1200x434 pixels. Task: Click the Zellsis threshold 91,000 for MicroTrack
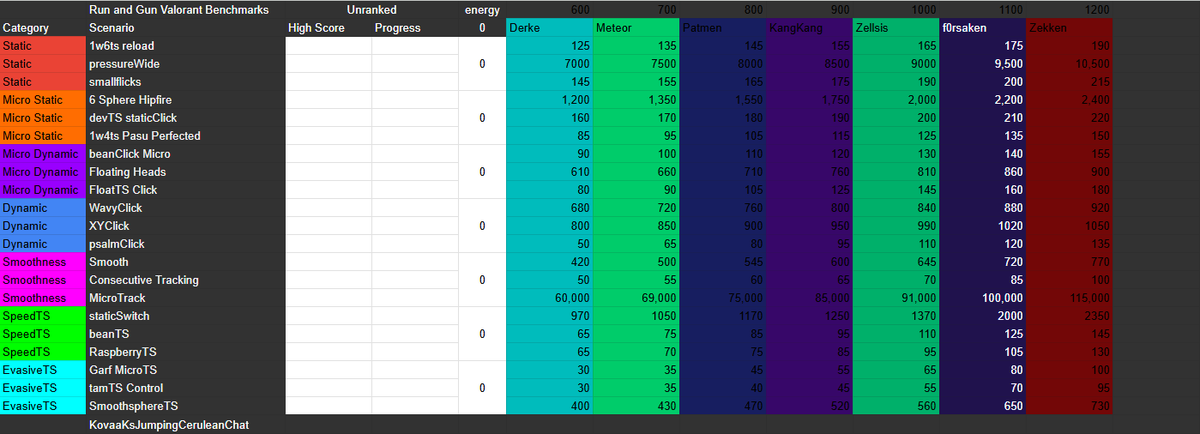895,297
